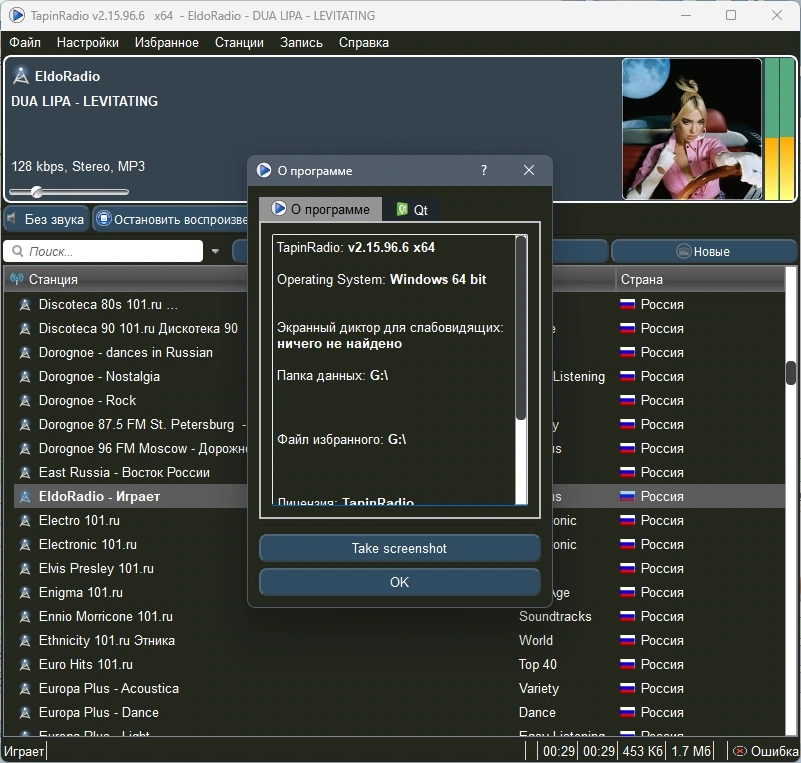Open the Избранное menu
801x763 pixels.
167,42
